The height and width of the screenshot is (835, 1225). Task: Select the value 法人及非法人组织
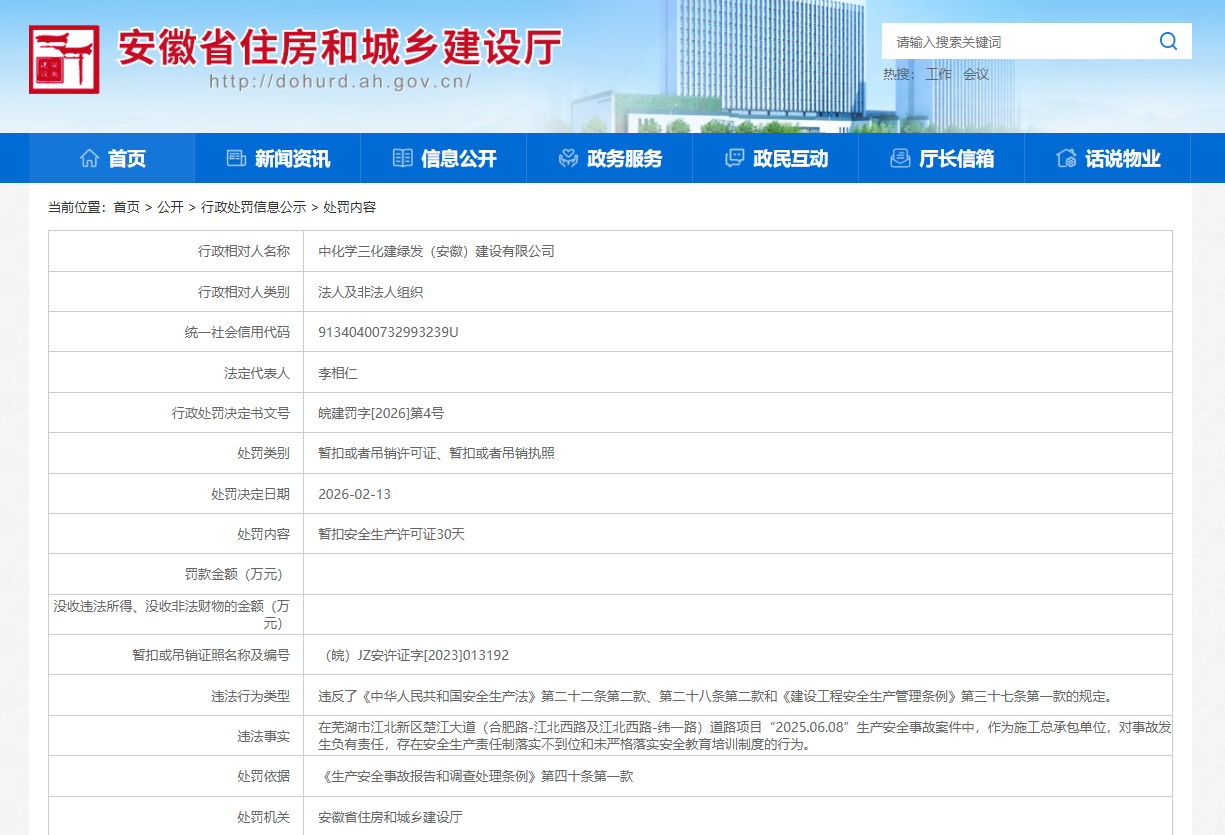point(370,292)
